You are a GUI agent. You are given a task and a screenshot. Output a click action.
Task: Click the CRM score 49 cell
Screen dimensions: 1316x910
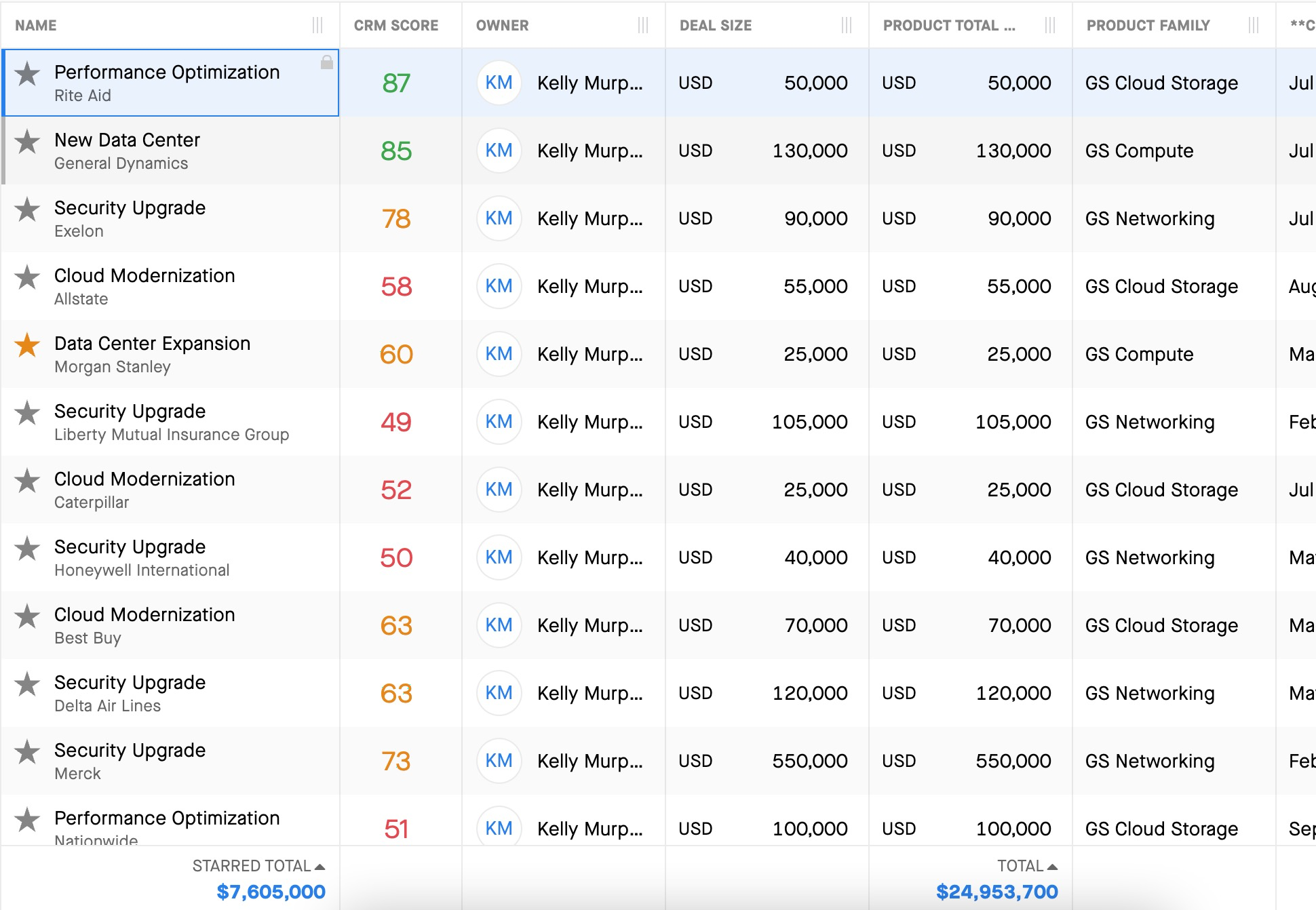[x=400, y=422]
